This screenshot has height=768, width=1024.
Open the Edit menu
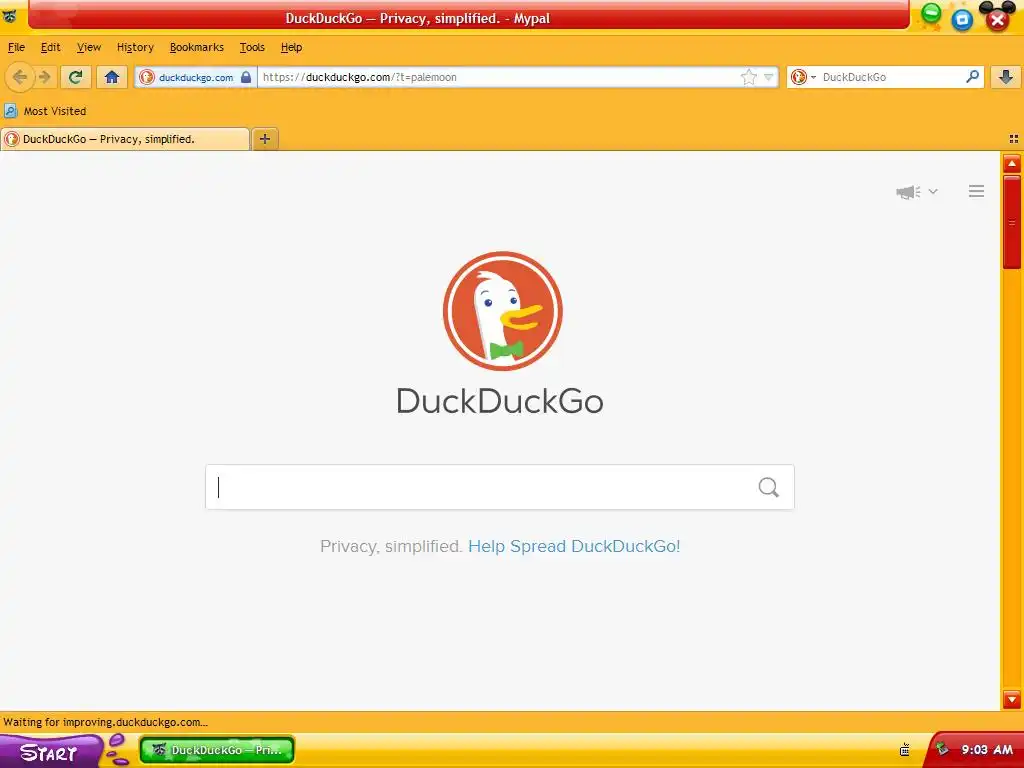[x=50, y=47]
